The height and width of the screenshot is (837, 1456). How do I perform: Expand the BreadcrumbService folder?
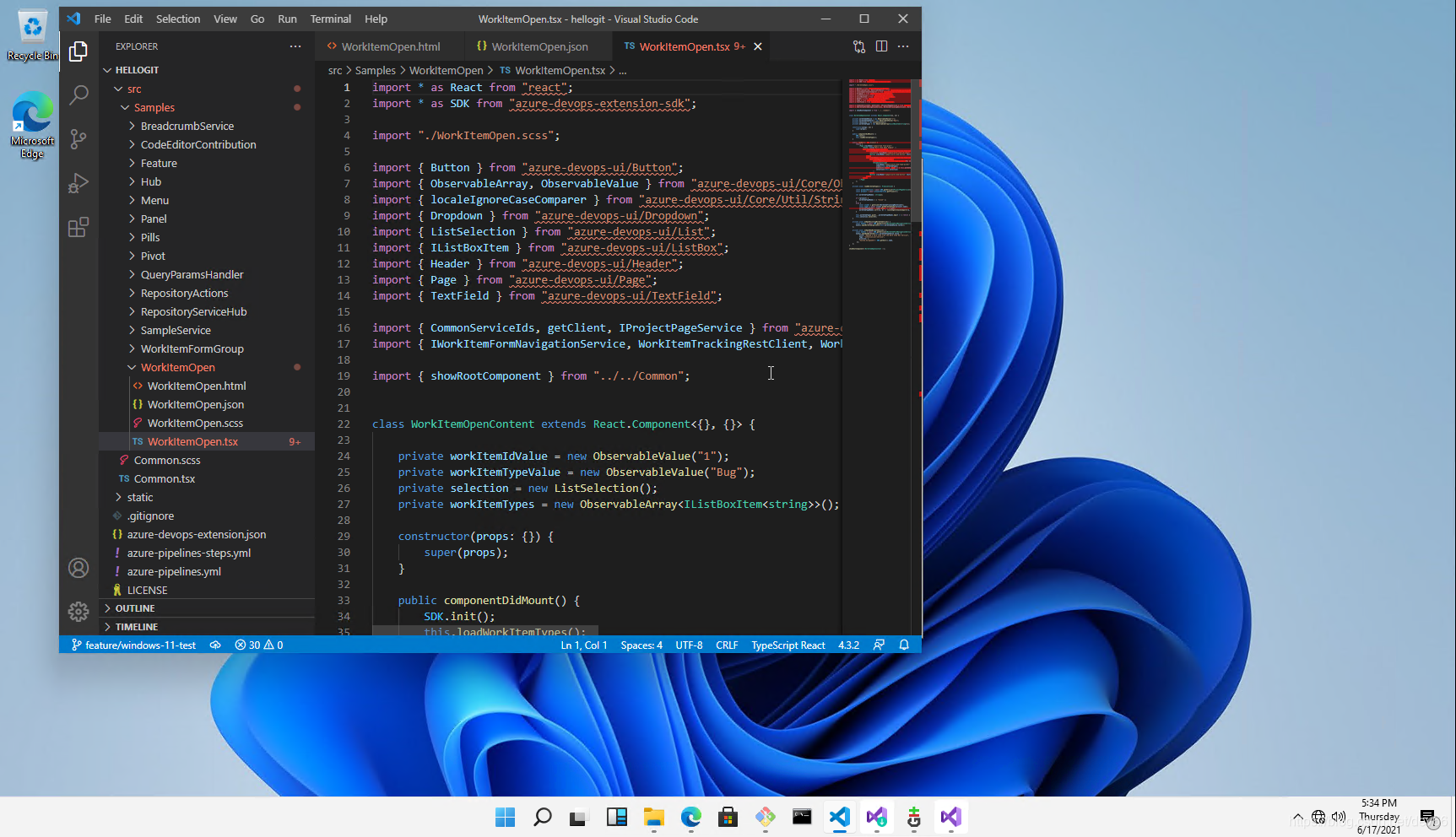[207, 126]
